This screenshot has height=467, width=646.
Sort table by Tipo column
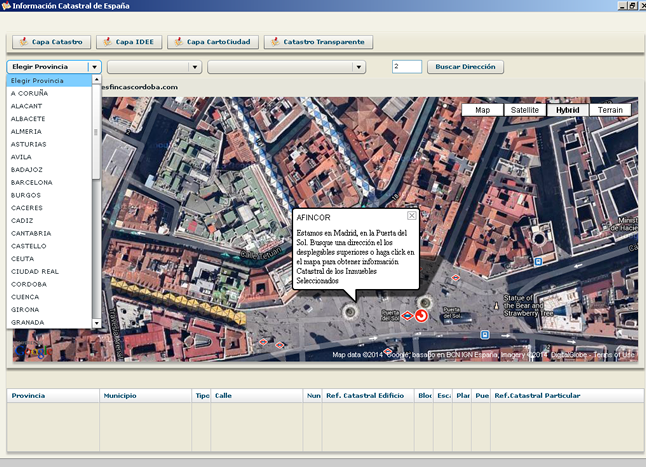coord(201,396)
